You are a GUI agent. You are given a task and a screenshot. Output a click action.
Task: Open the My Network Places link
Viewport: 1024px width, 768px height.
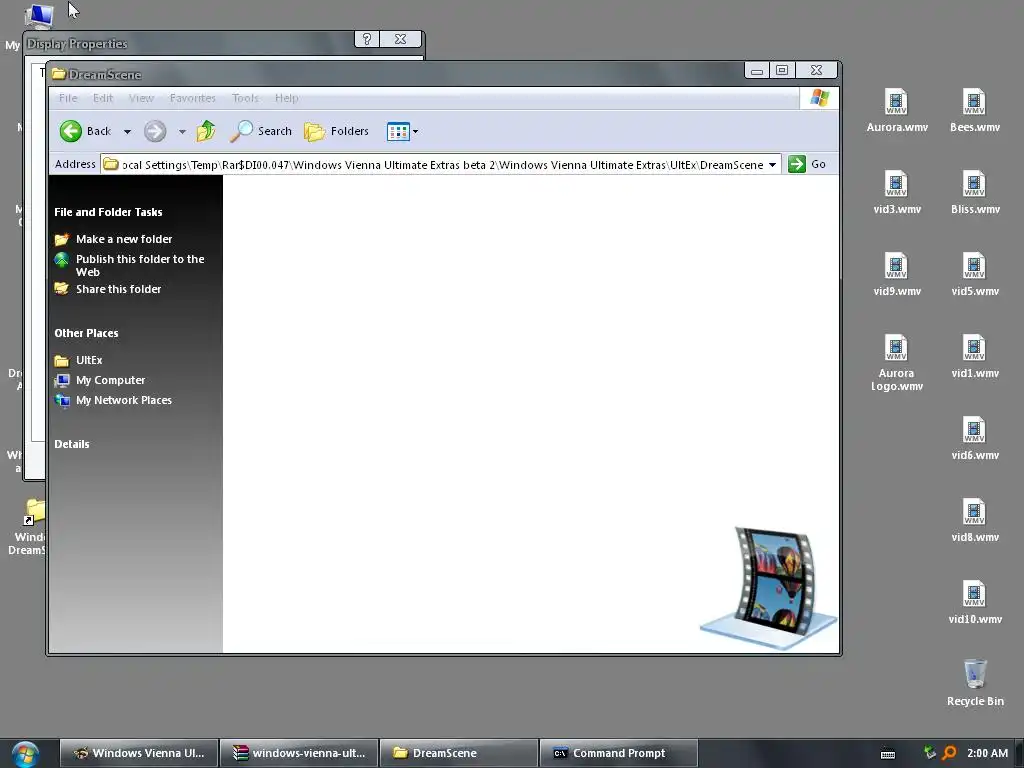(x=123, y=400)
